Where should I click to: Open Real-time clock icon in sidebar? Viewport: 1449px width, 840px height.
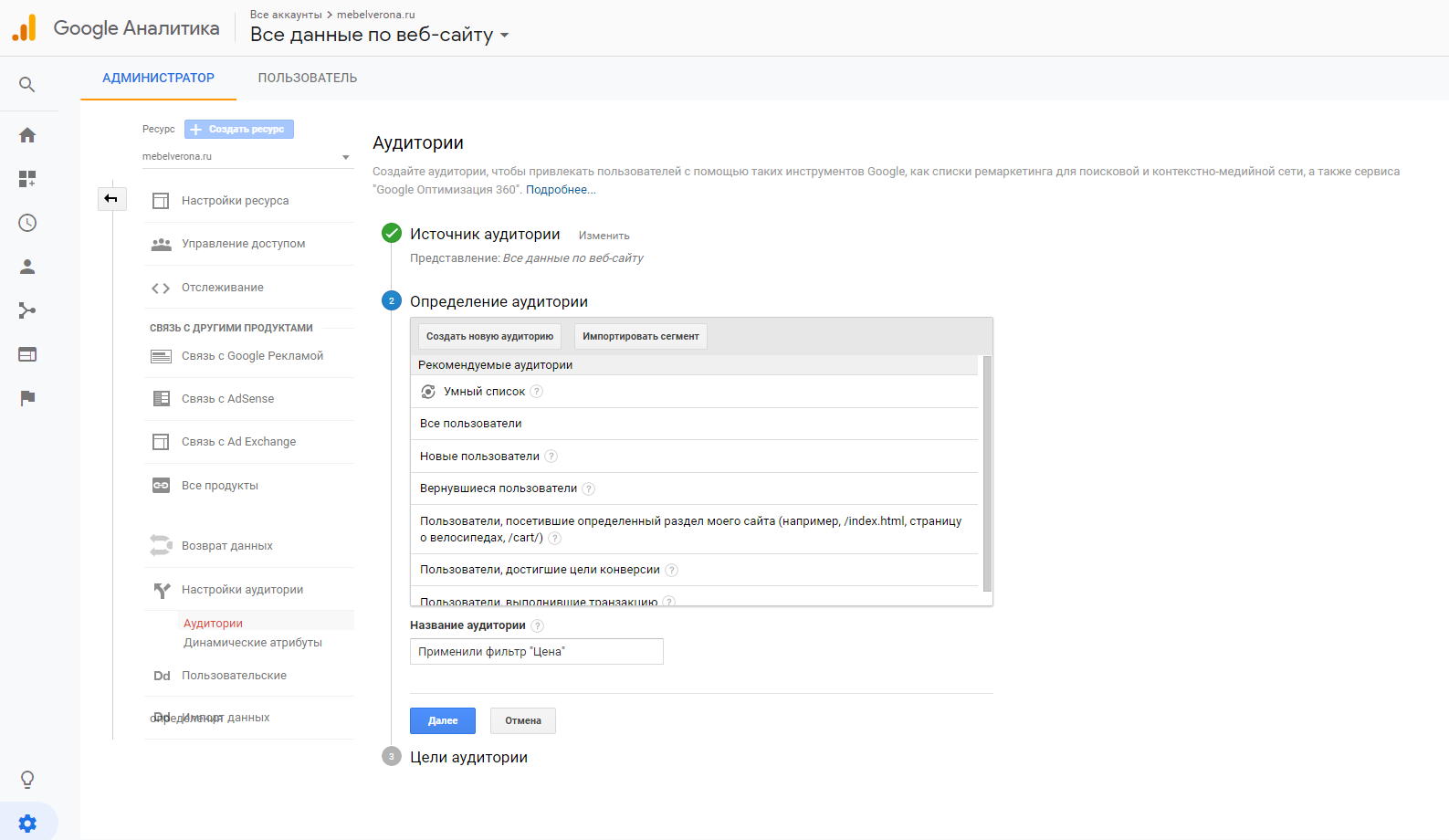click(27, 223)
